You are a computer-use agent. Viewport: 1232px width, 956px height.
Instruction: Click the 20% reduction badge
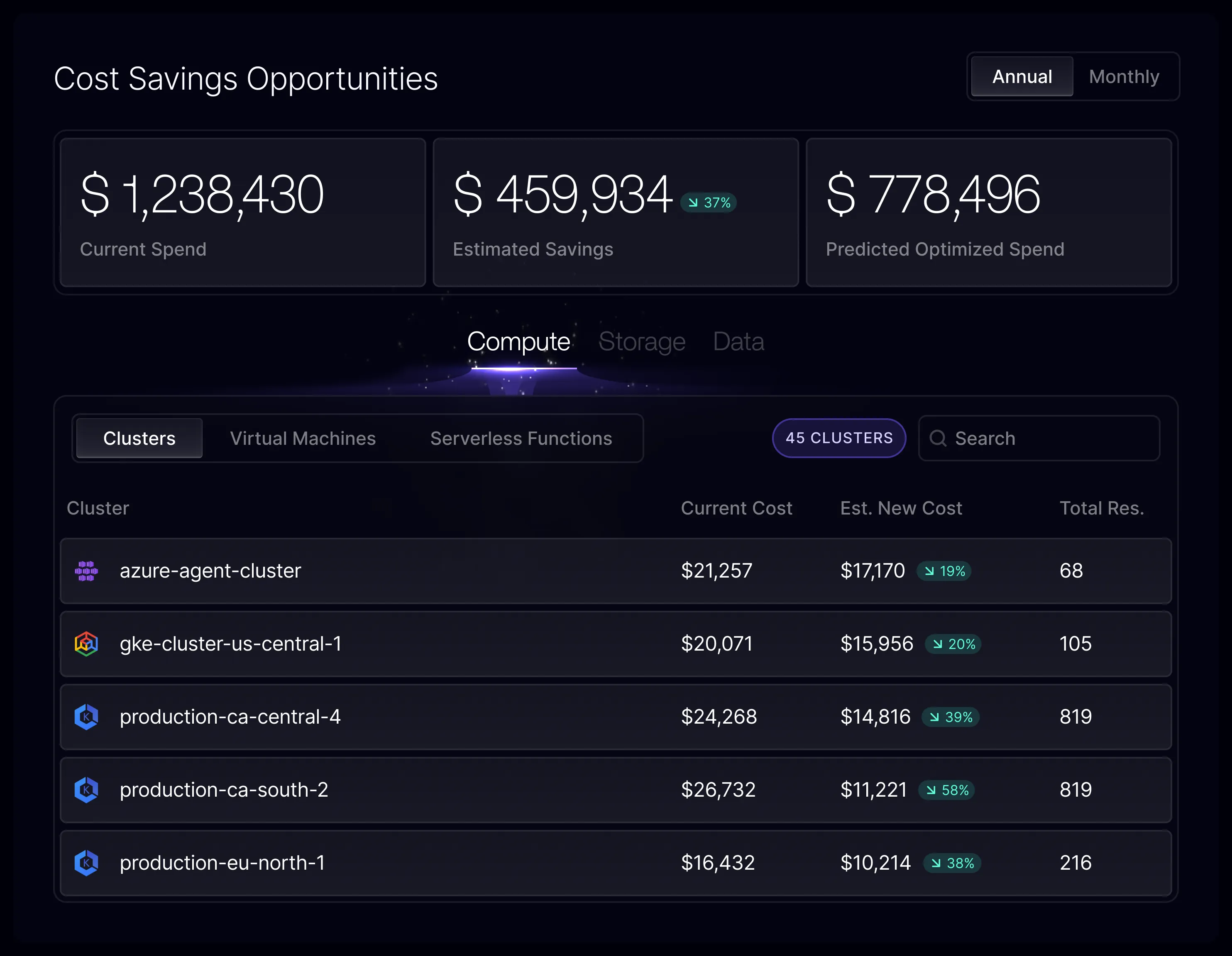point(953,644)
